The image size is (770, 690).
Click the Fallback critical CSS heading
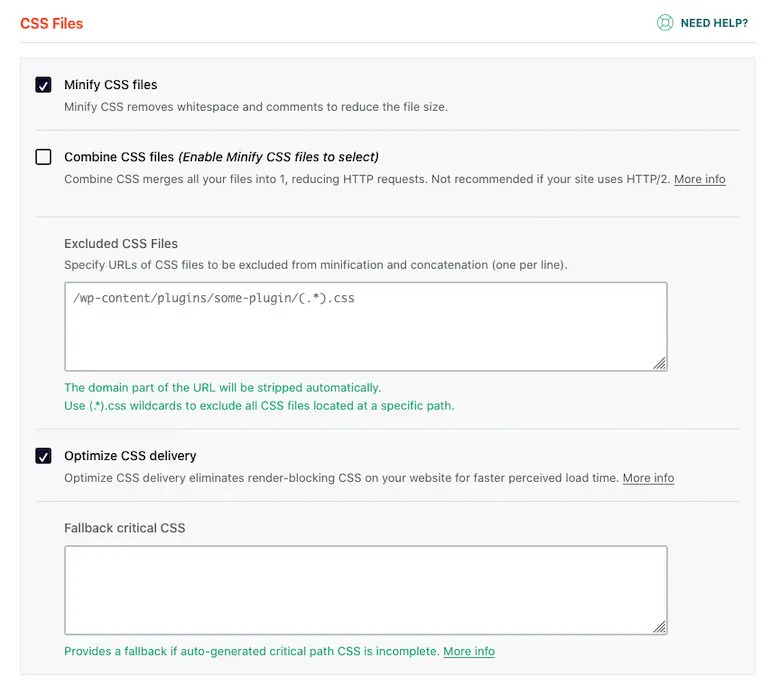click(125, 528)
